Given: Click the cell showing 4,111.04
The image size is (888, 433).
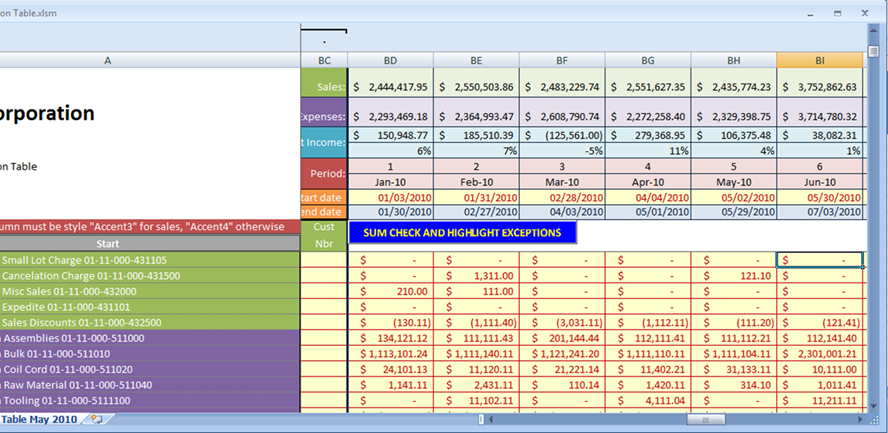Looking at the screenshot, I should pyautogui.click(x=648, y=401).
